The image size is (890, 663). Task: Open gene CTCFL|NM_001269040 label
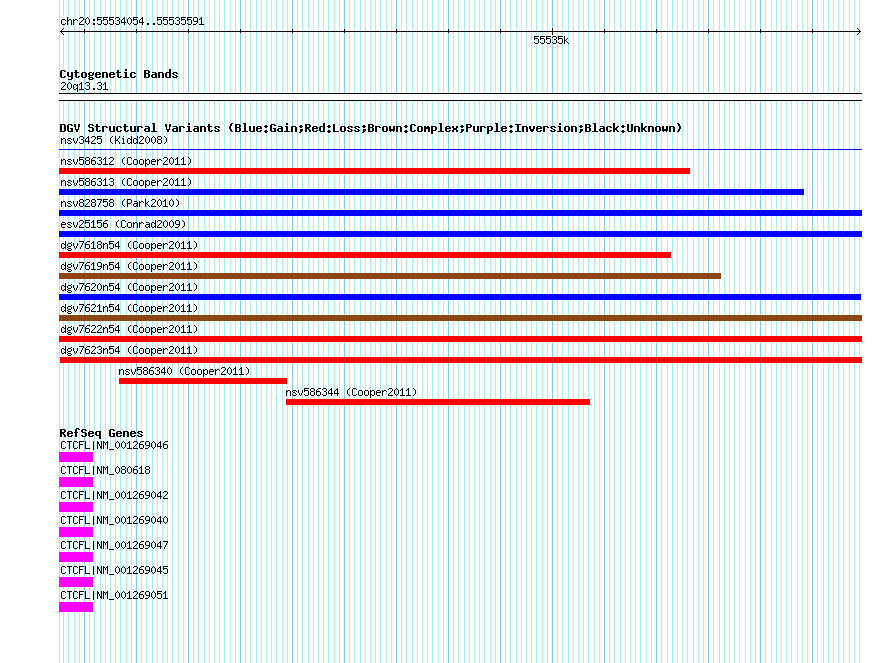point(114,520)
